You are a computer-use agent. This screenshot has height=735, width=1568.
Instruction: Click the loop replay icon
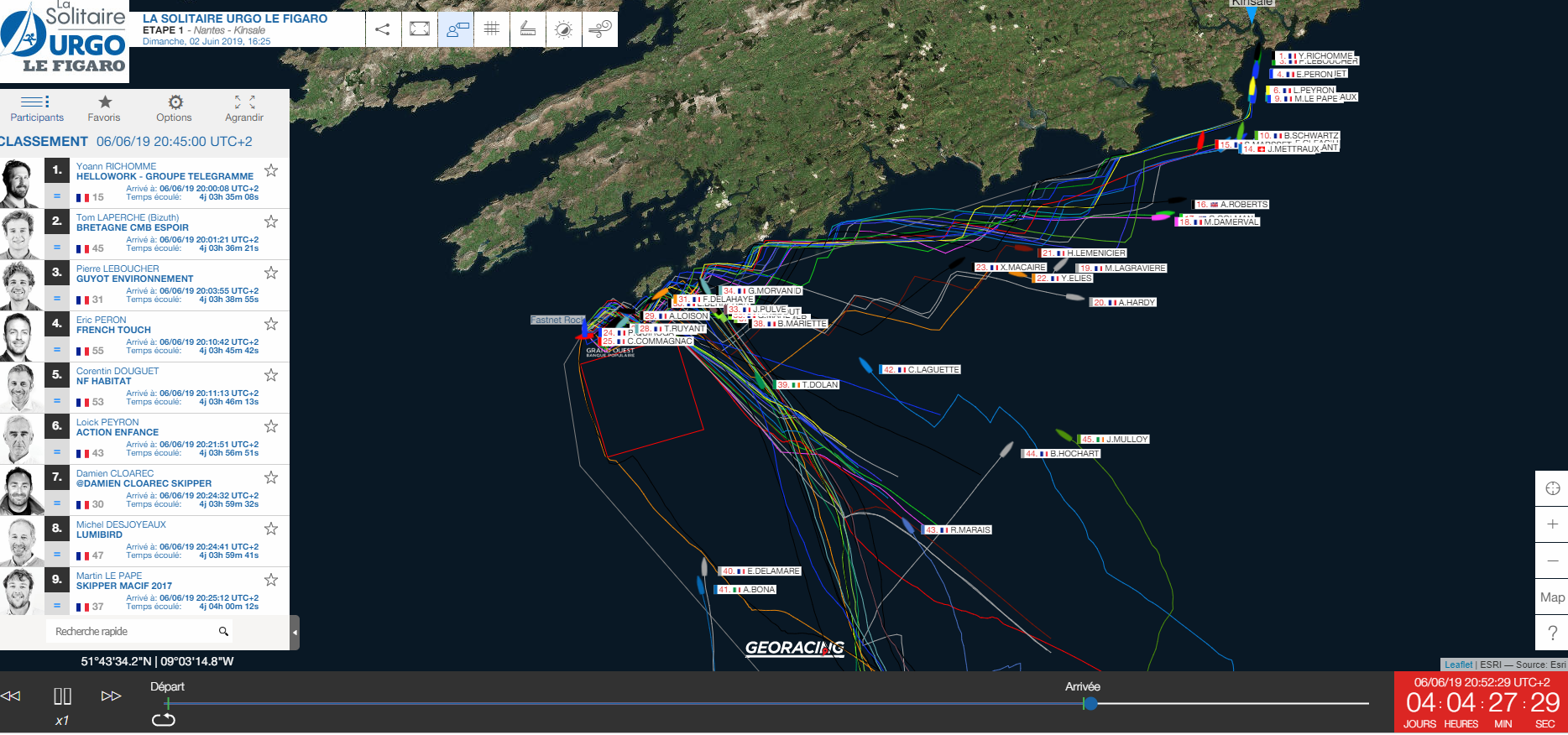coord(163,720)
